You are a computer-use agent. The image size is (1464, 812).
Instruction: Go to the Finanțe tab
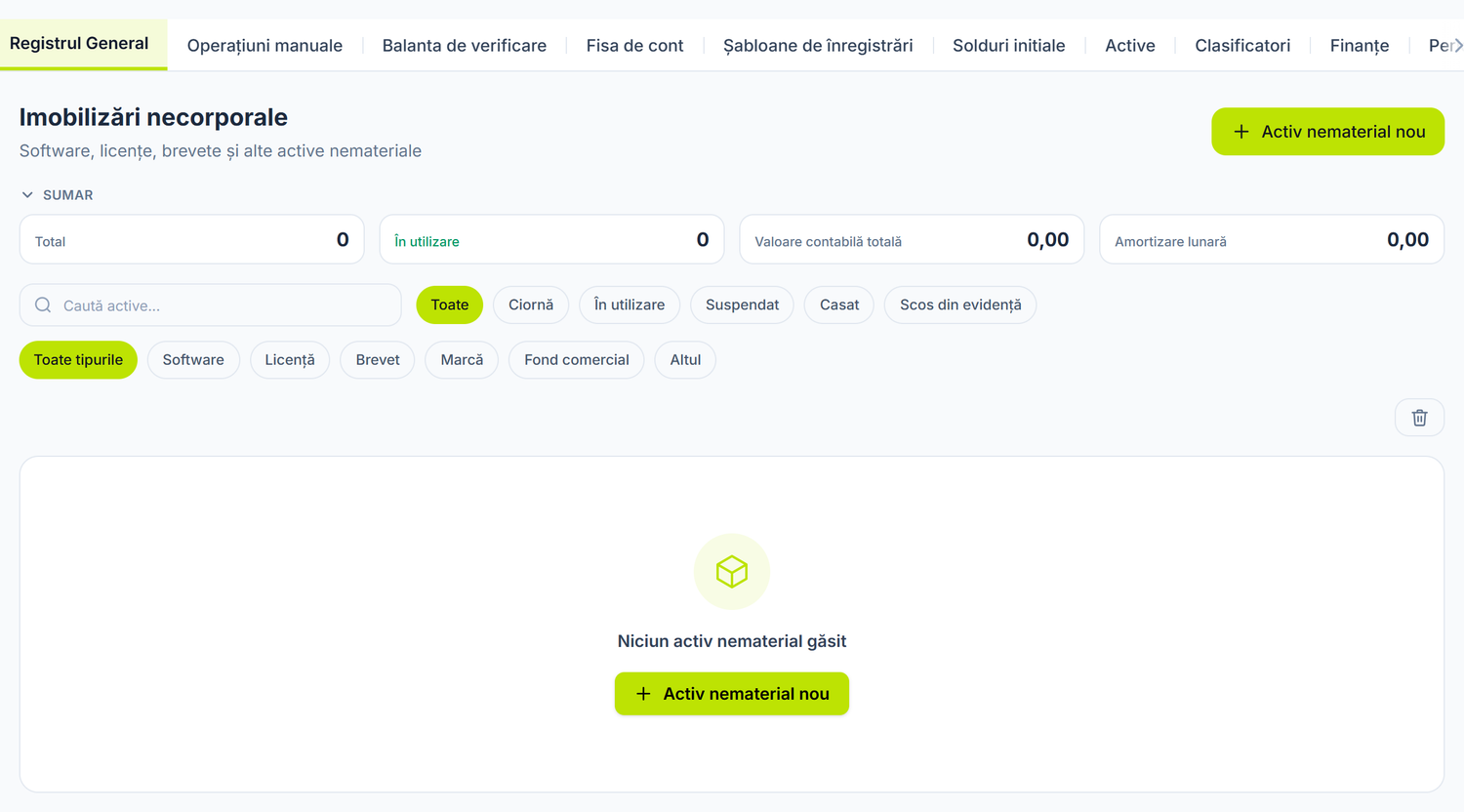1360,46
